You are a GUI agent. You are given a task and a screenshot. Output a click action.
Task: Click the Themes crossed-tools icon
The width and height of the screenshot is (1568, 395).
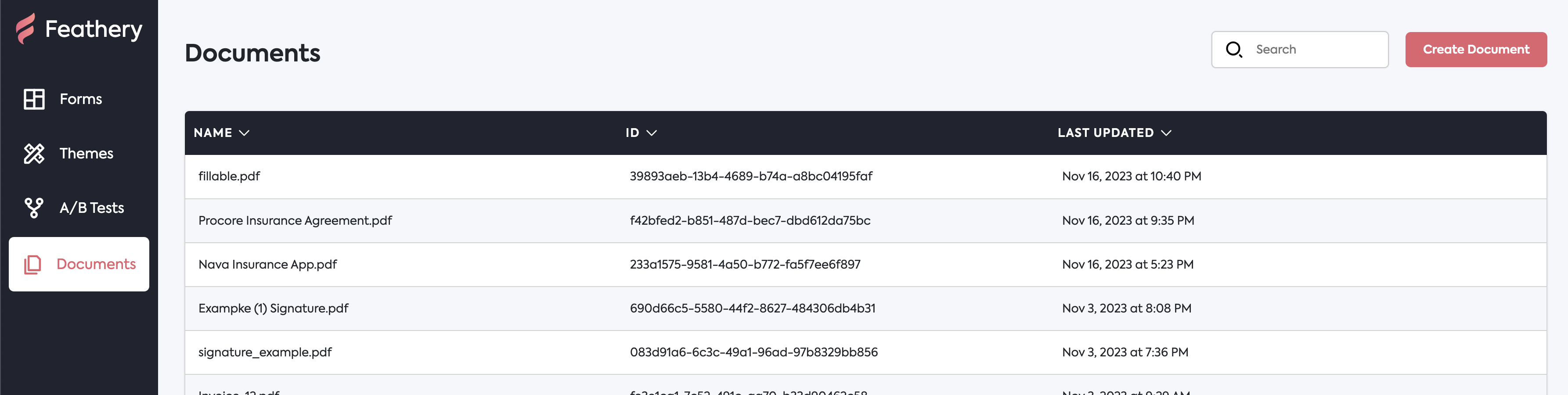34,153
